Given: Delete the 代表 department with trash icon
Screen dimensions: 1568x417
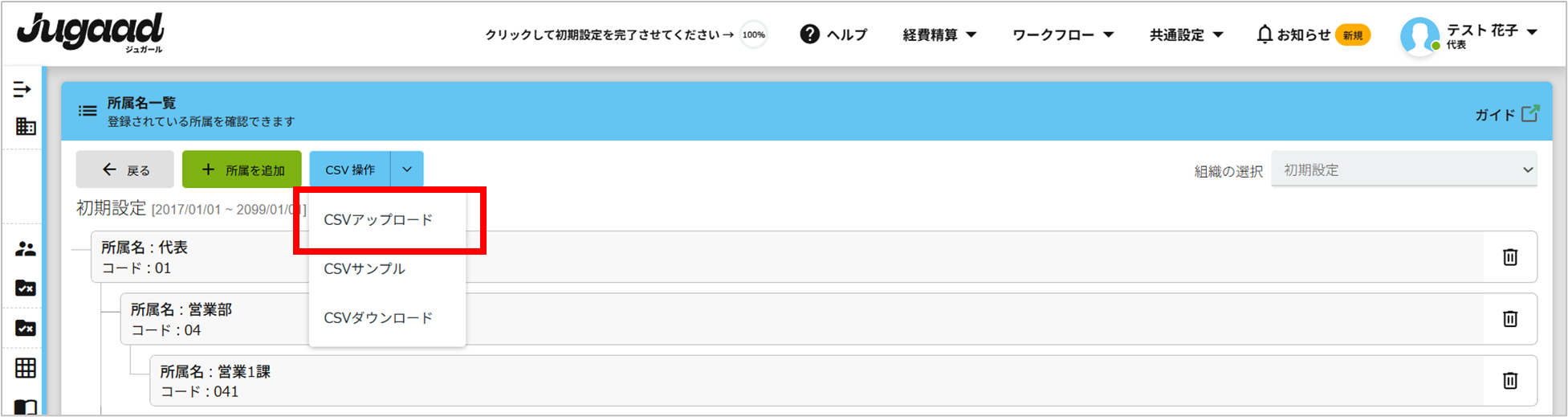Looking at the screenshot, I should tap(1509, 257).
